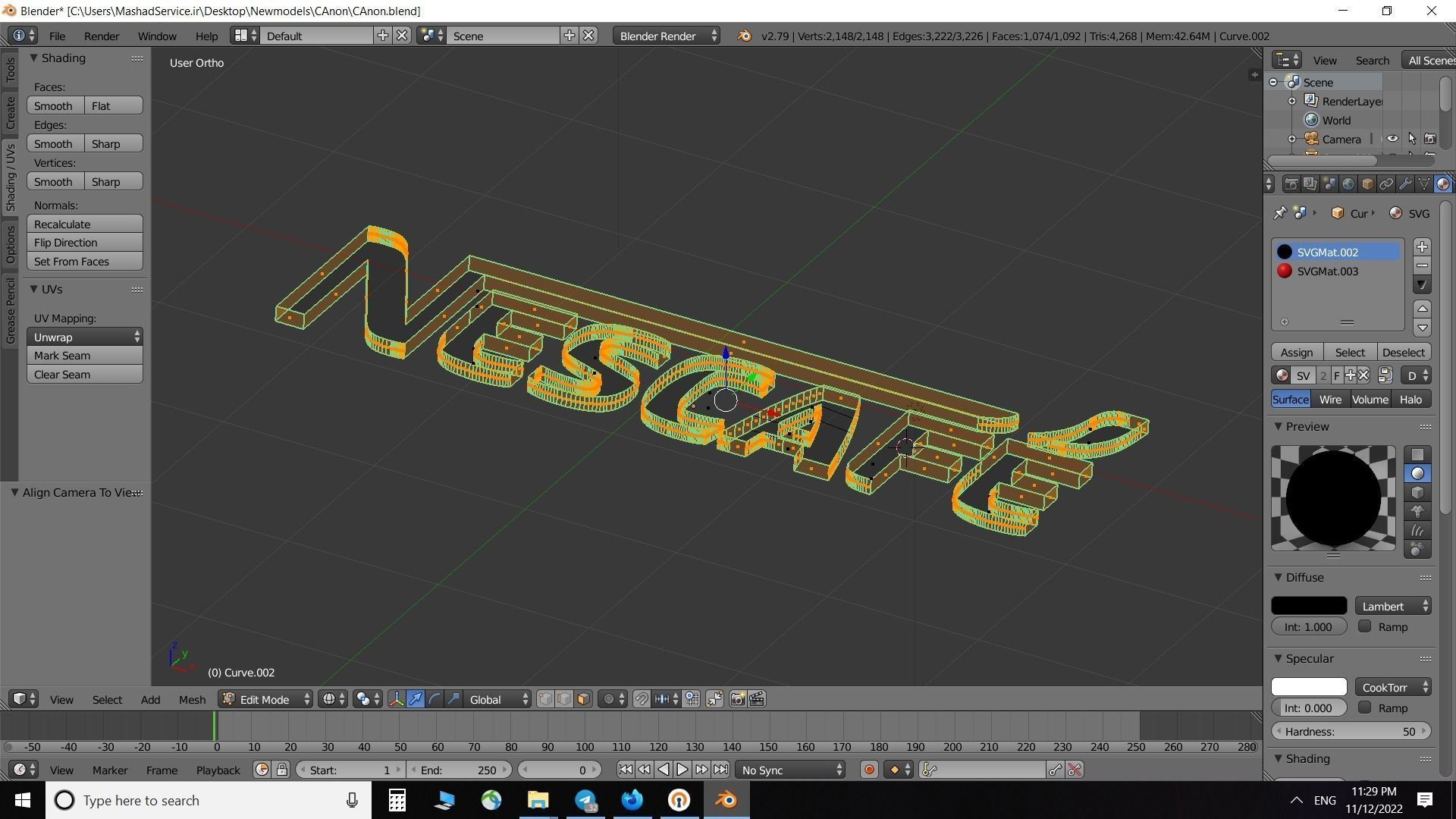Enable the Diffuse Ramp checkbox

1365,626
